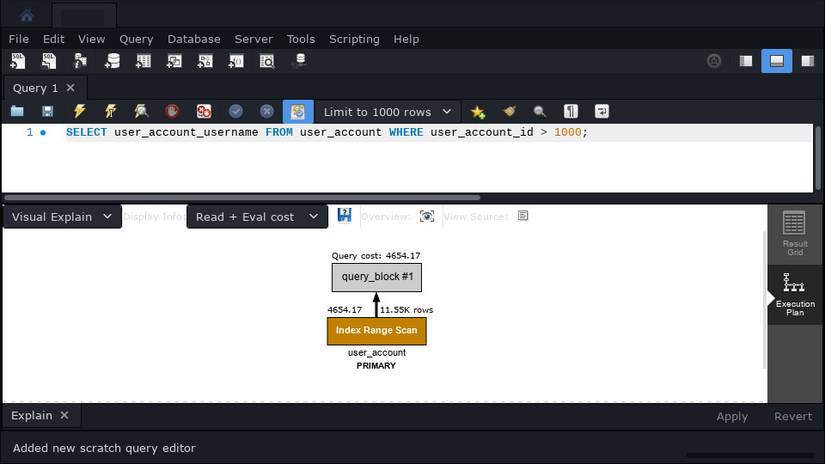
Task: Click the 'PRIMARY' index label
Action: tap(376, 366)
